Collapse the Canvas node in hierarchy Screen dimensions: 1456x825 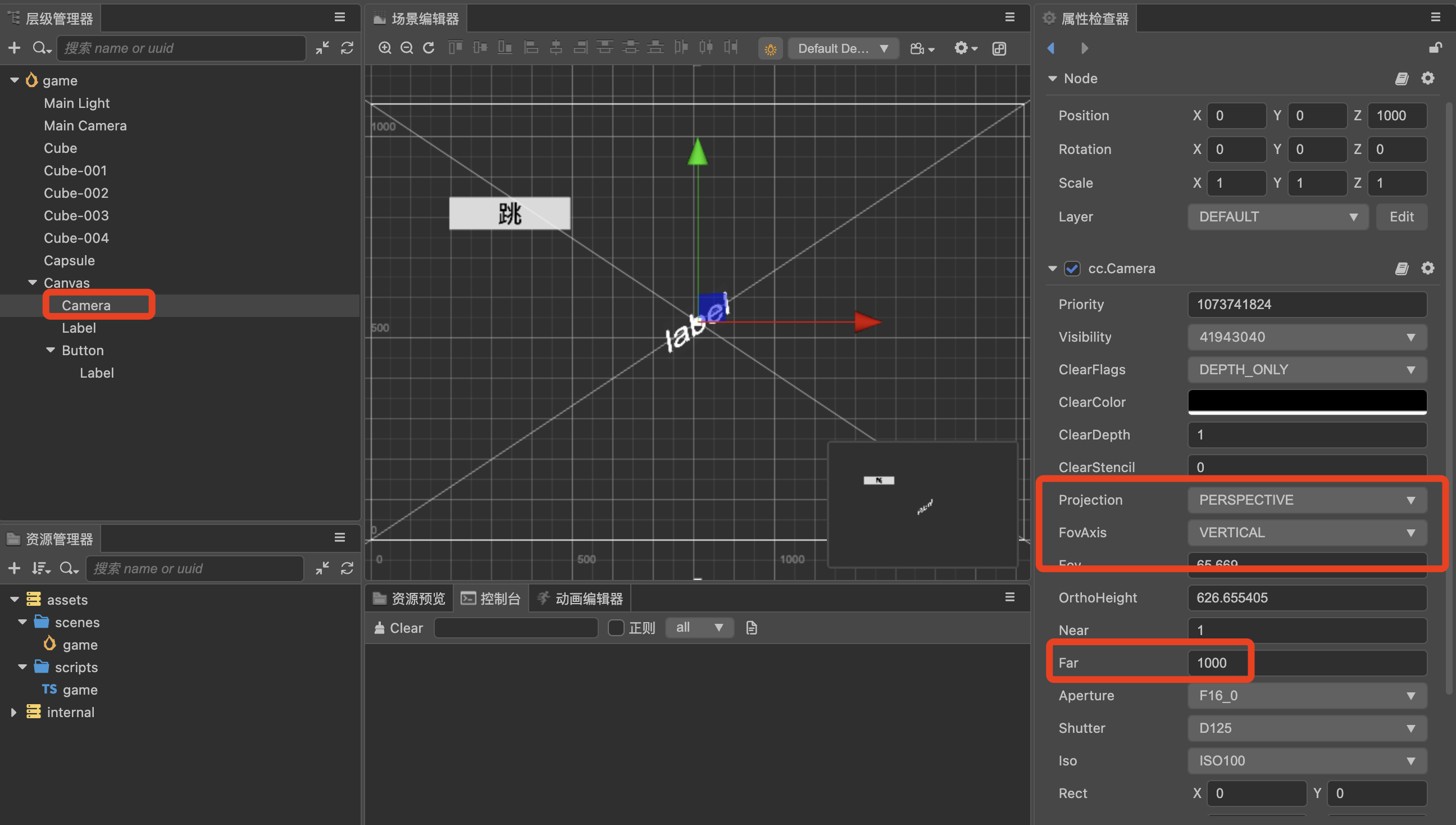click(33, 283)
